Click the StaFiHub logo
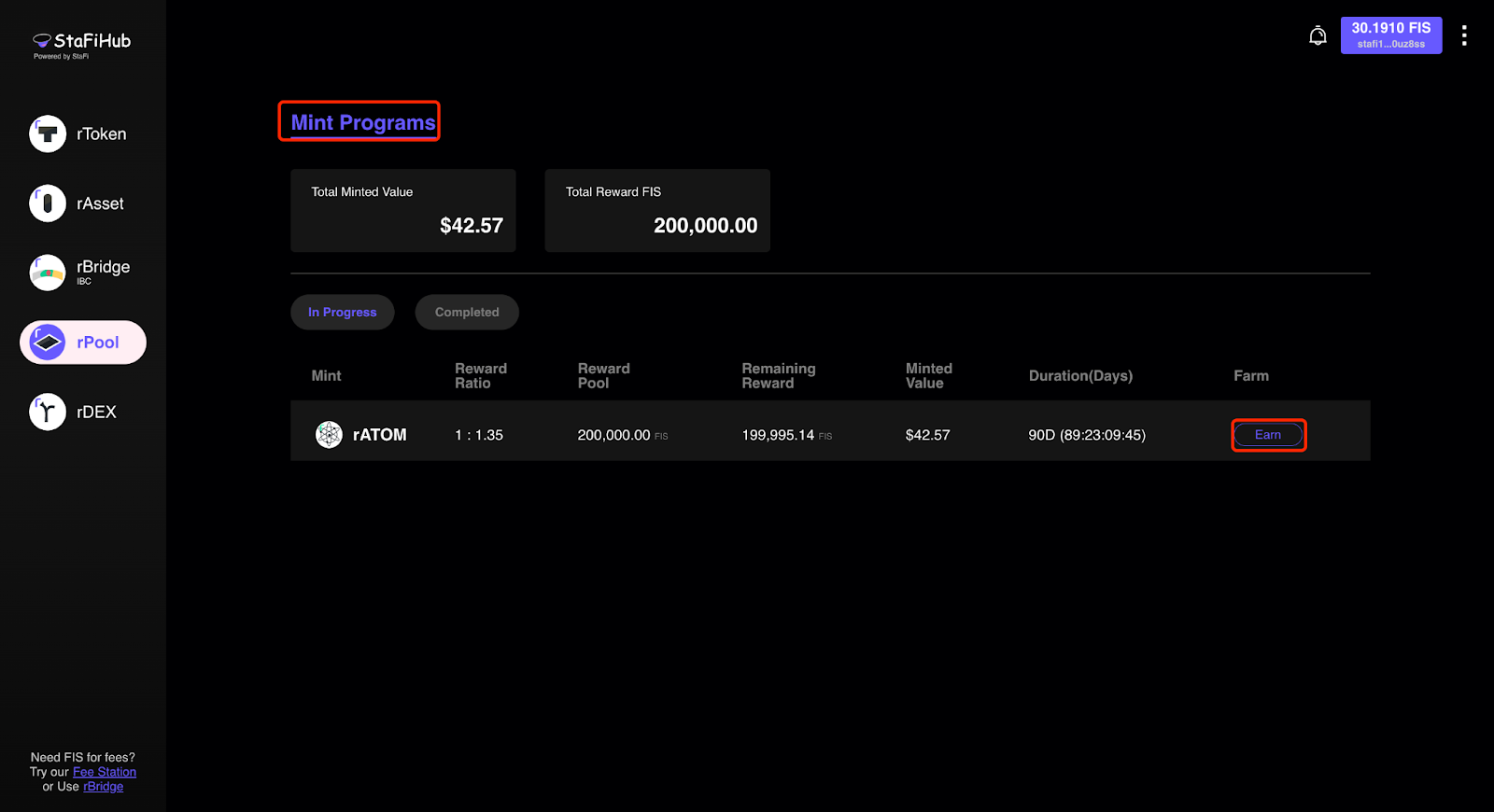This screenshot has width=1494, height=812. tap(82, 44)
